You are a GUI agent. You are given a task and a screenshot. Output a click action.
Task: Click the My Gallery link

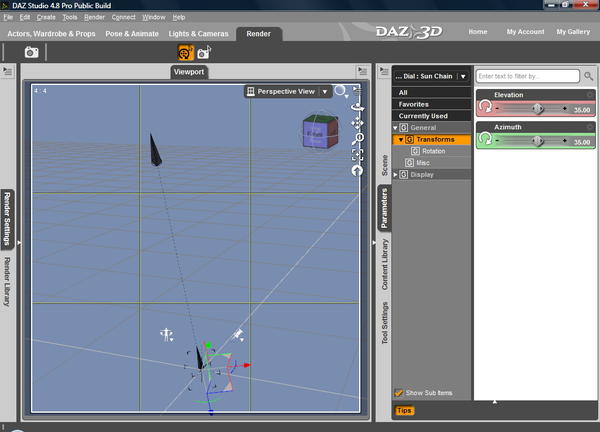pyautogui.click(x=573, y=32)
